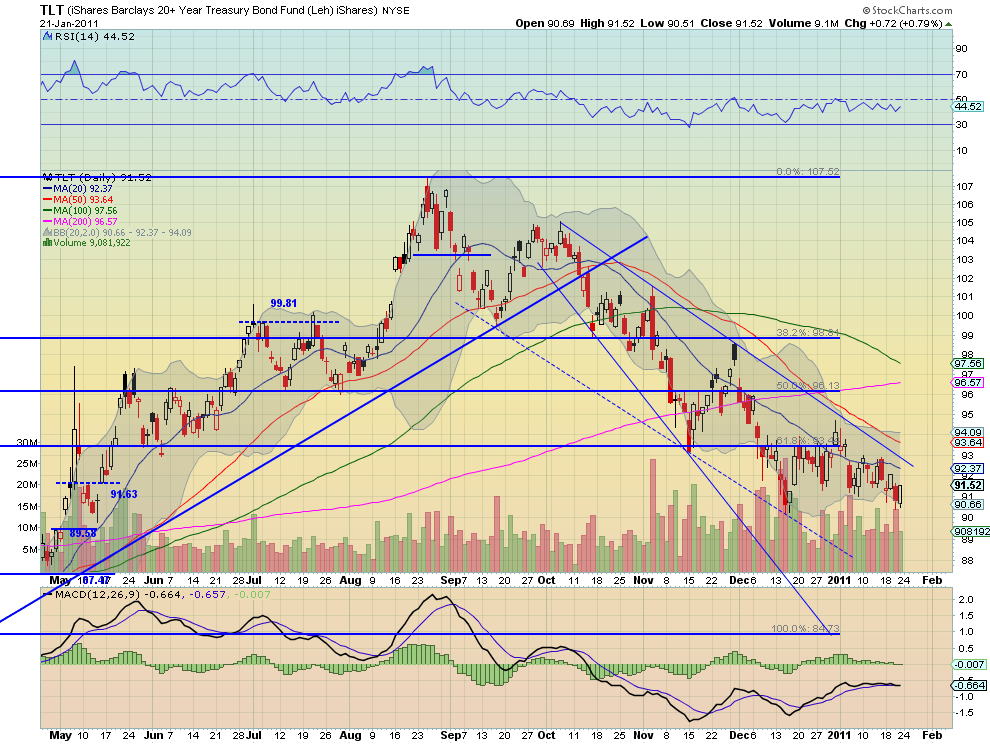Click the Bollinger Bands legend icon
Image resolution: width=990 pixels, height=744 pixels.
pyautogui.click(x=47, y=232)
